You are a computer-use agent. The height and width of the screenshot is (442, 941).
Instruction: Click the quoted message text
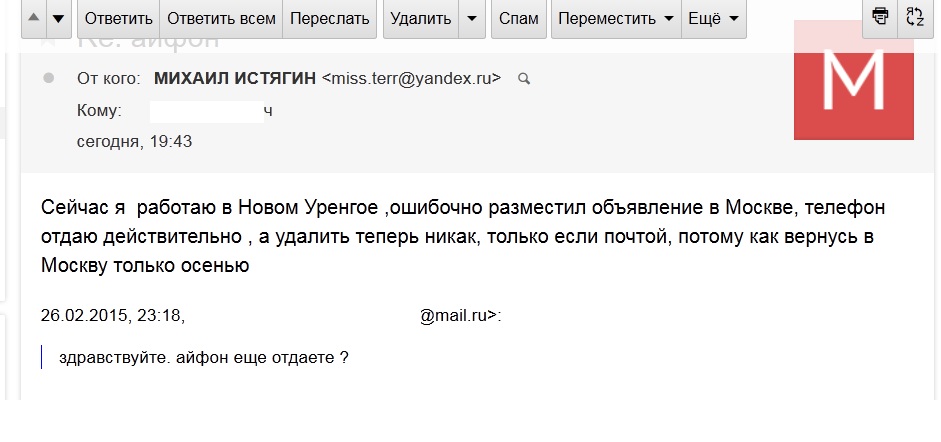click(x=204, y=357)
